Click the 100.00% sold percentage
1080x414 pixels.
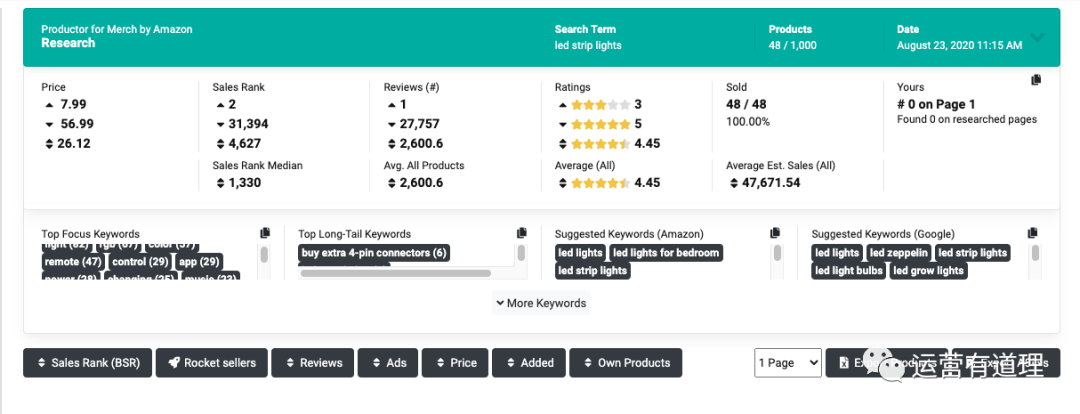(748, 122)
